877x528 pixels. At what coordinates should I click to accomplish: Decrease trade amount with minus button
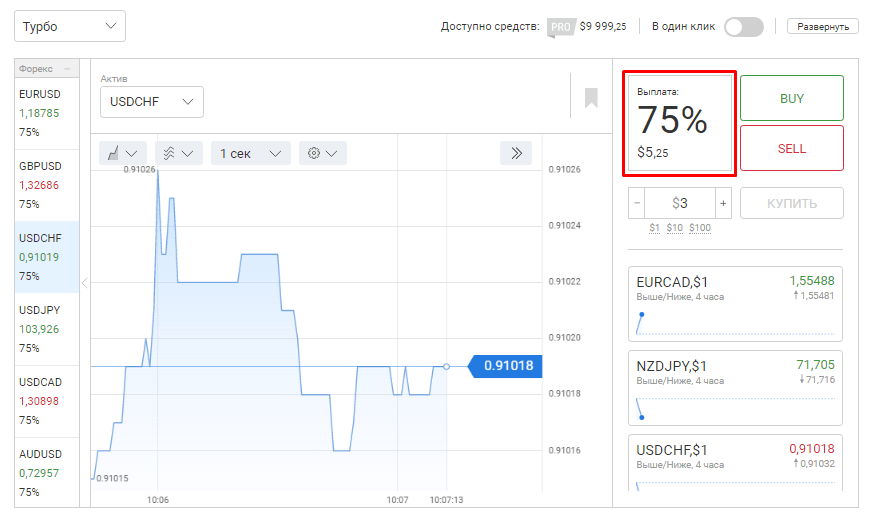(x=637, y=203)
